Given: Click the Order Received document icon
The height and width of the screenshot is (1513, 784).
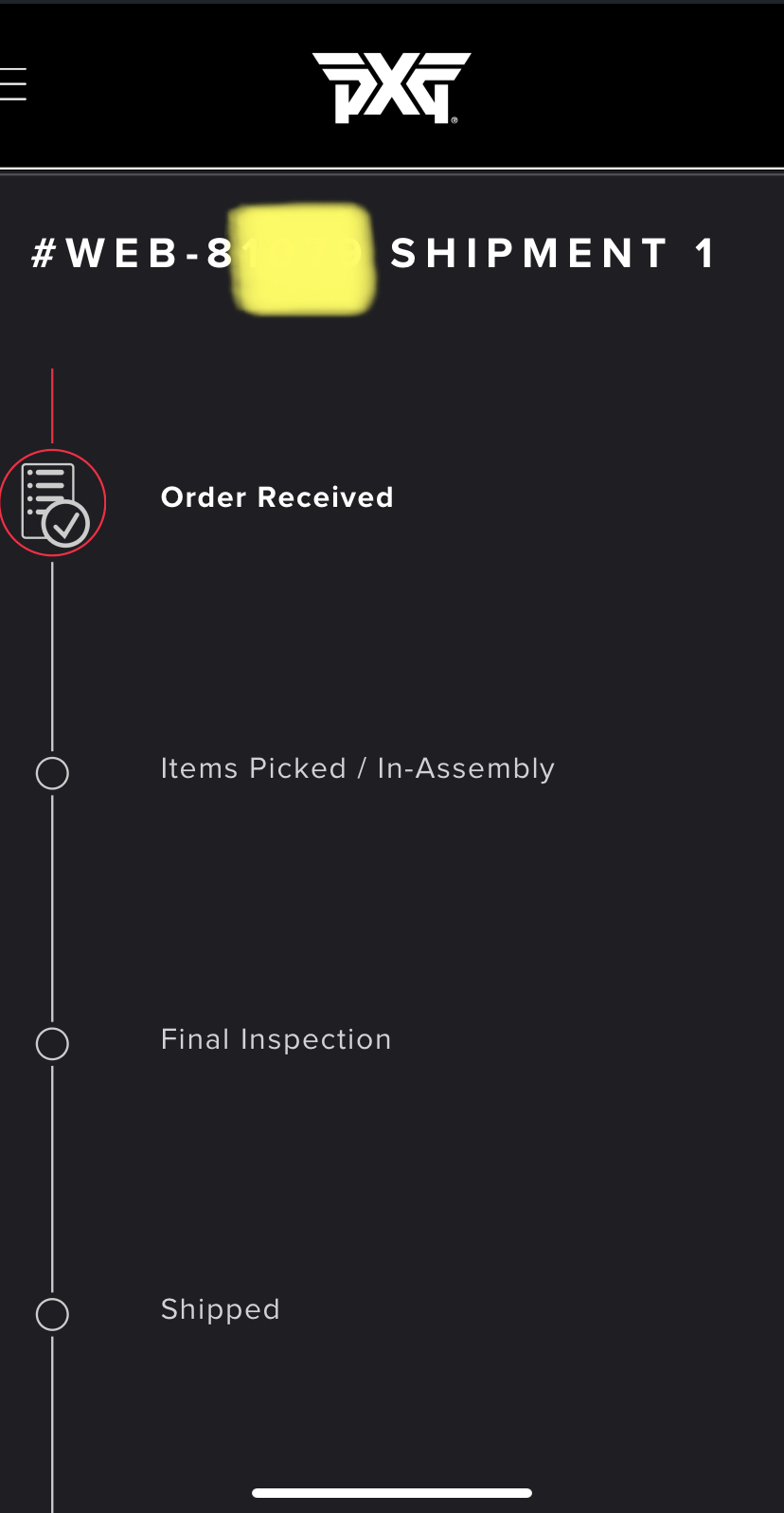Looking at the screenshot, I should pyautogui.click(x=44, y=491).
